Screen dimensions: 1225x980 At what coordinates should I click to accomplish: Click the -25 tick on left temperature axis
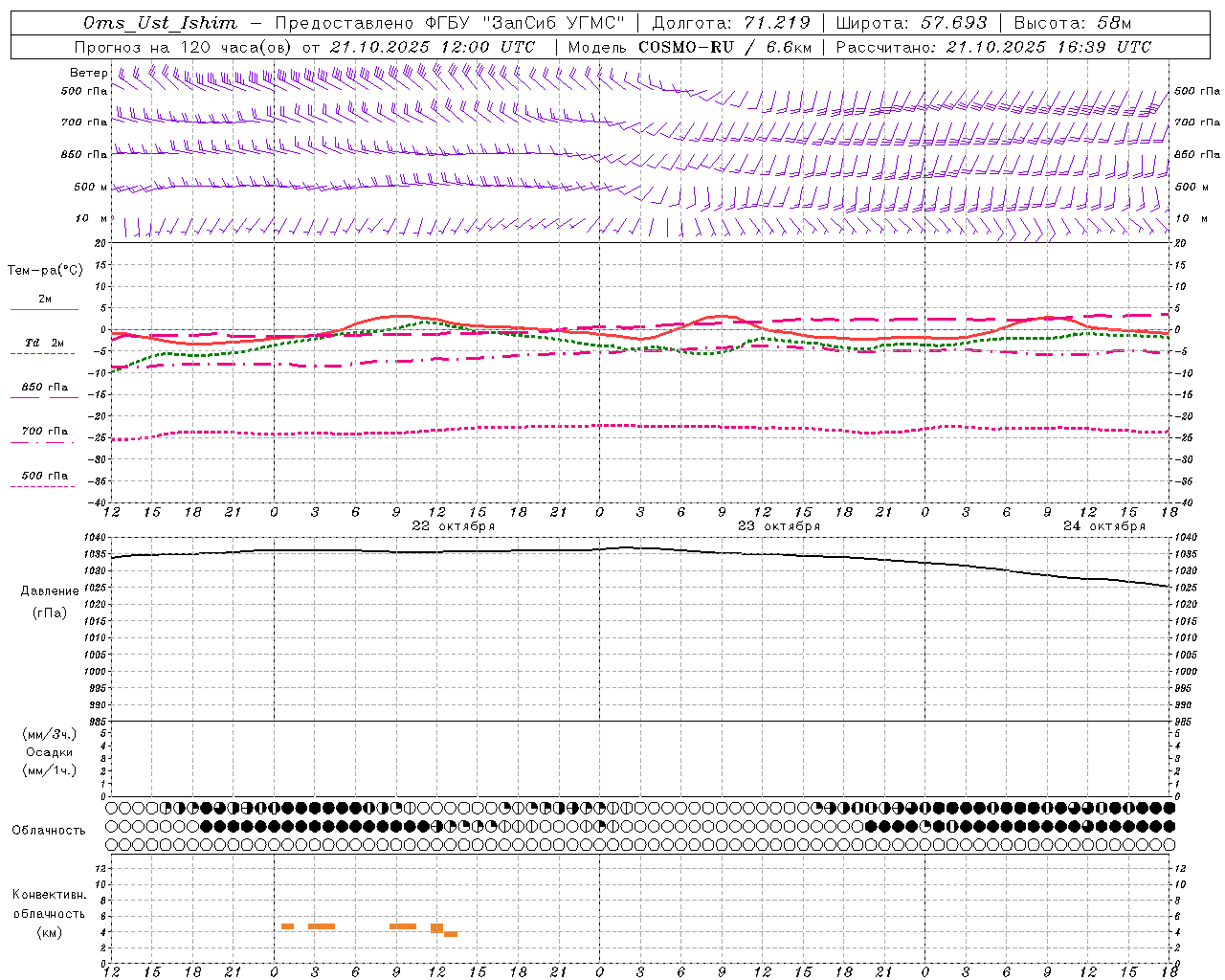pos(99,437)
